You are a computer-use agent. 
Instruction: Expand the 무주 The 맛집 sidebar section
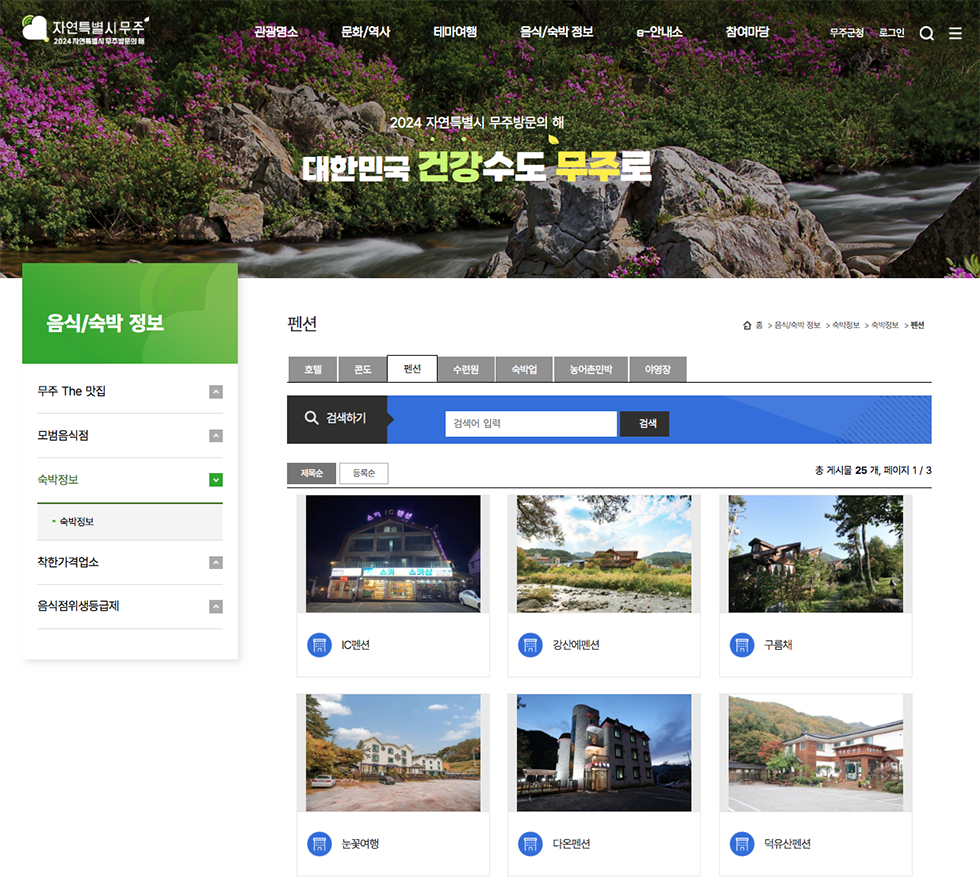coord(216,392)
